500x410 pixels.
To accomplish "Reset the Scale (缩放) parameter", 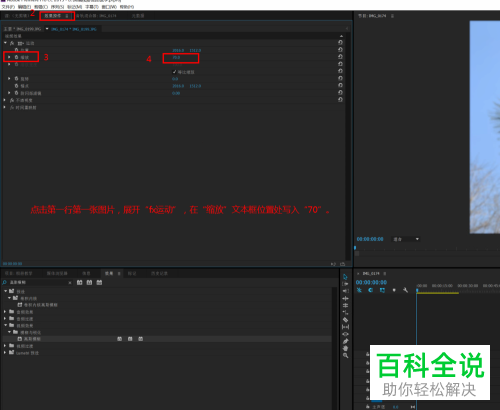I will (340, 57).
